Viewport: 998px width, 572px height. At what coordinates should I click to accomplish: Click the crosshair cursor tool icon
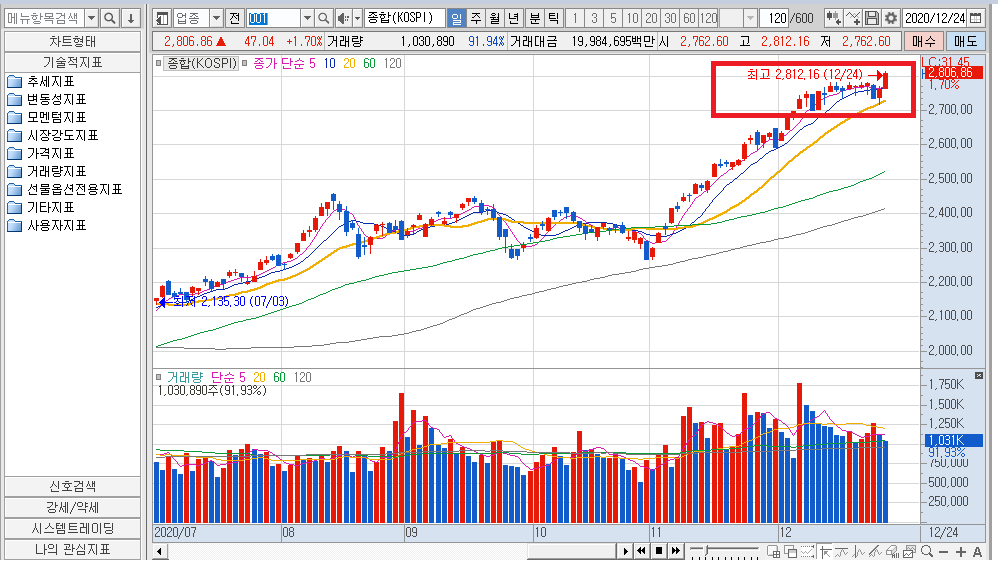(x=826, y=552)
